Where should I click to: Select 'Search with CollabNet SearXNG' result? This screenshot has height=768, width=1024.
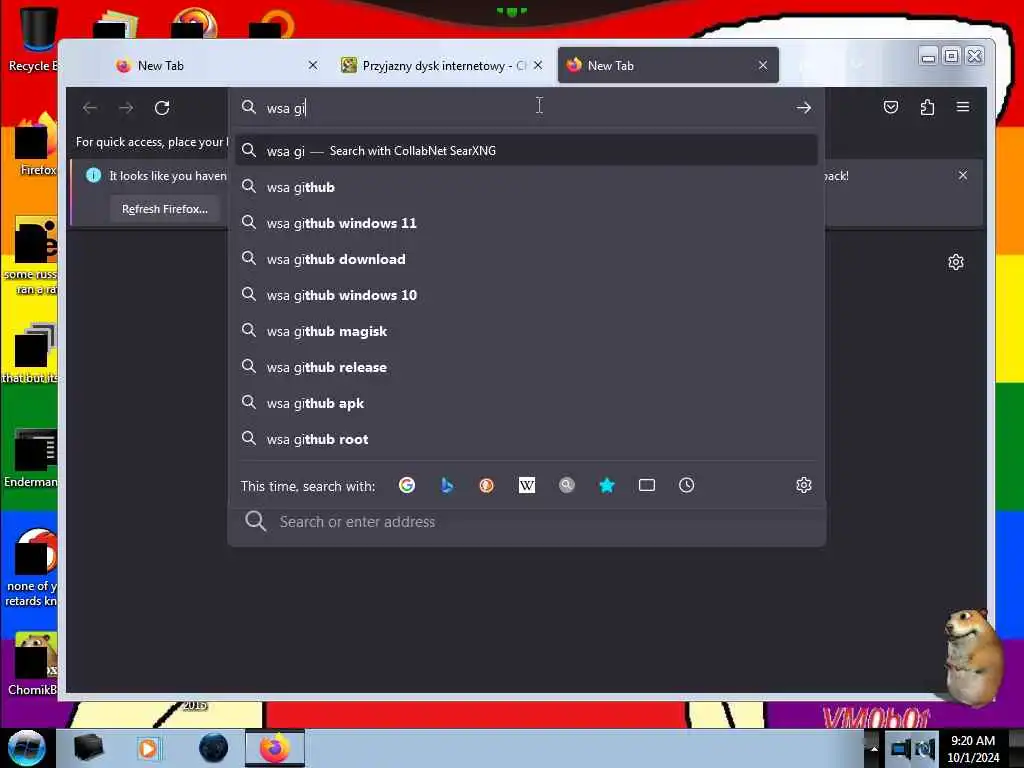pyautogui.click(x=526, y=151)
